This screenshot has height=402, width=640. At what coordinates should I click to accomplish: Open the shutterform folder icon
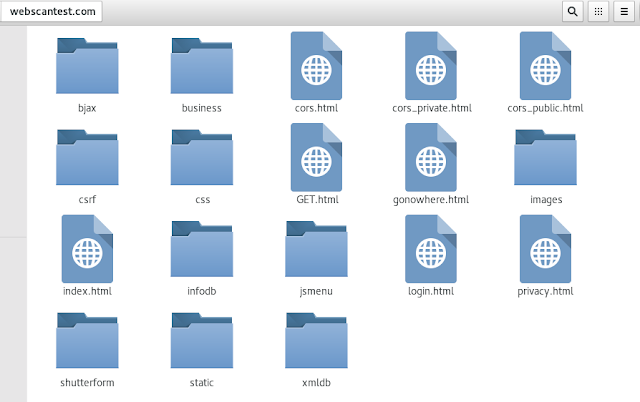87,340
